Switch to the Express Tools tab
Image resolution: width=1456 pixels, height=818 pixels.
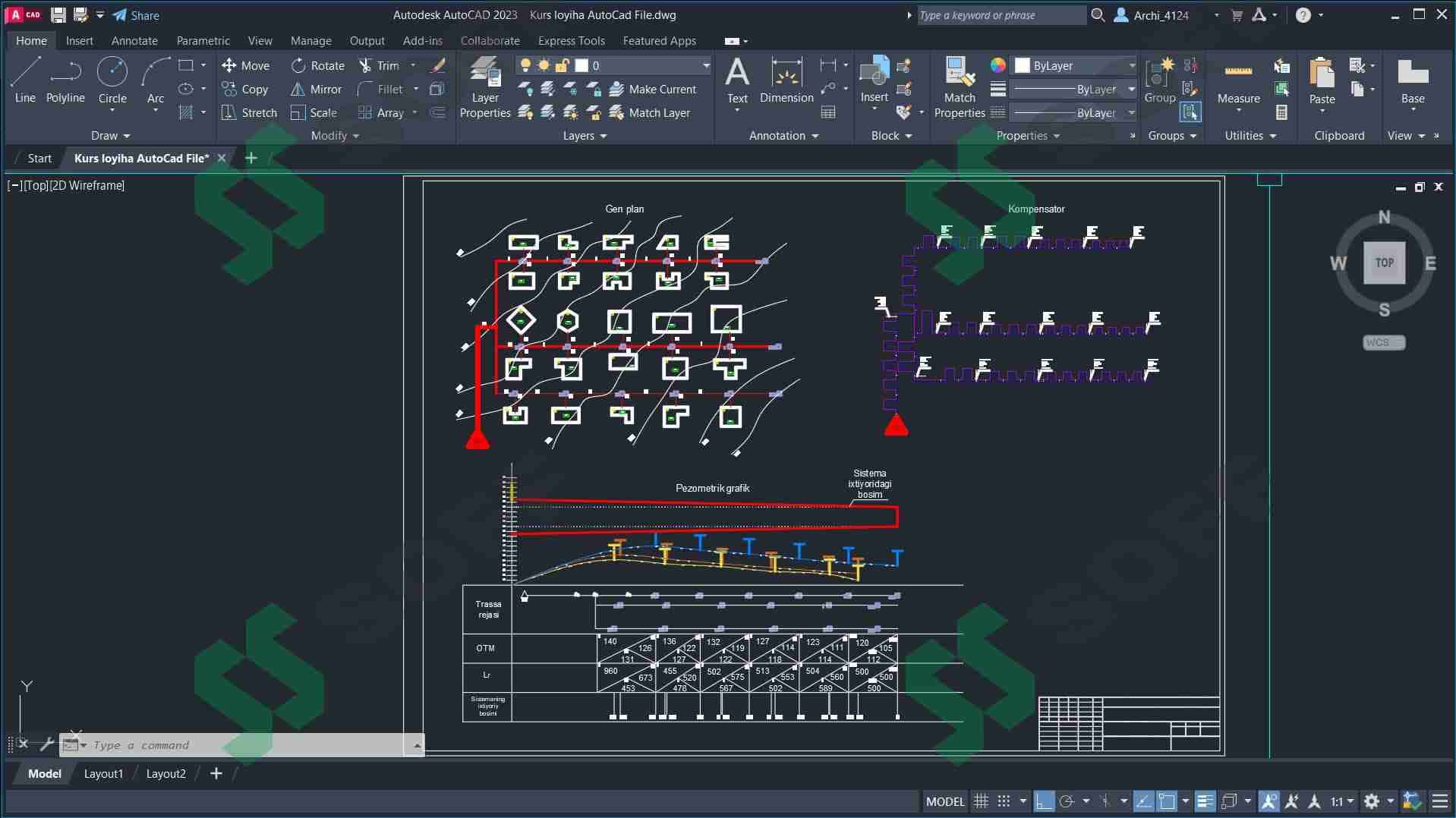click(x=571, y=41)
